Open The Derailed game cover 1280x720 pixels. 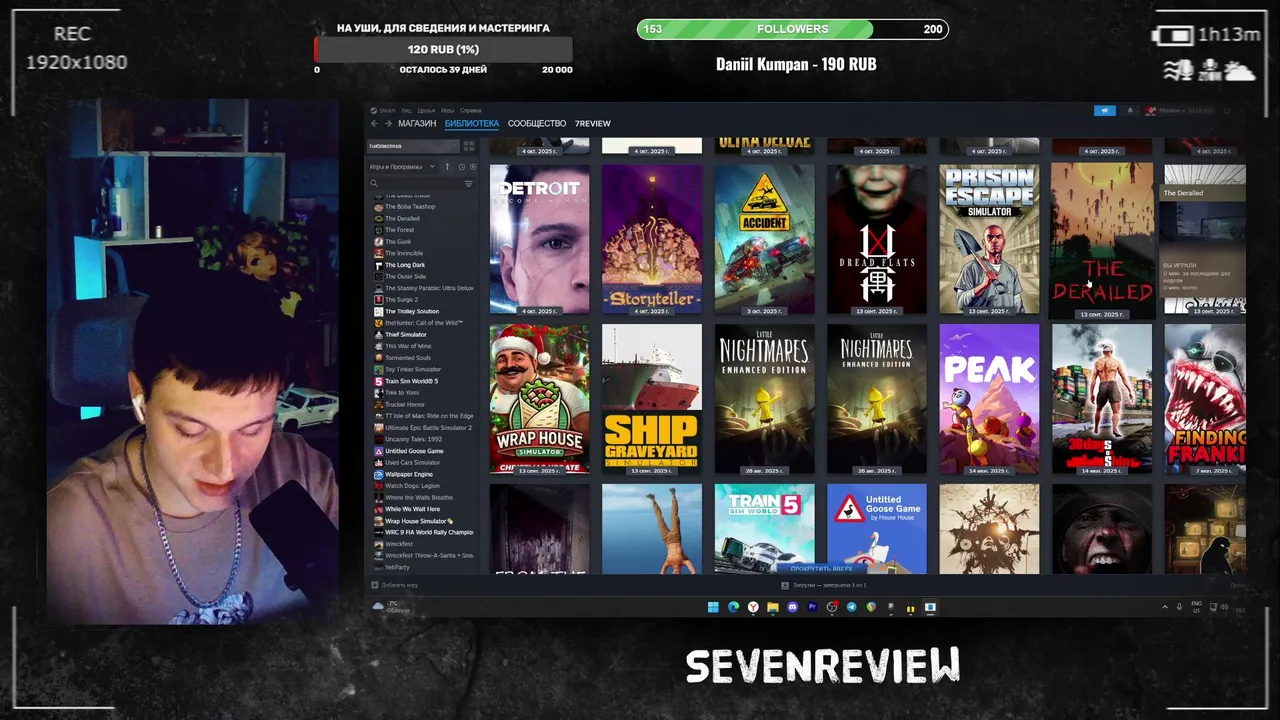(1102, 240)
